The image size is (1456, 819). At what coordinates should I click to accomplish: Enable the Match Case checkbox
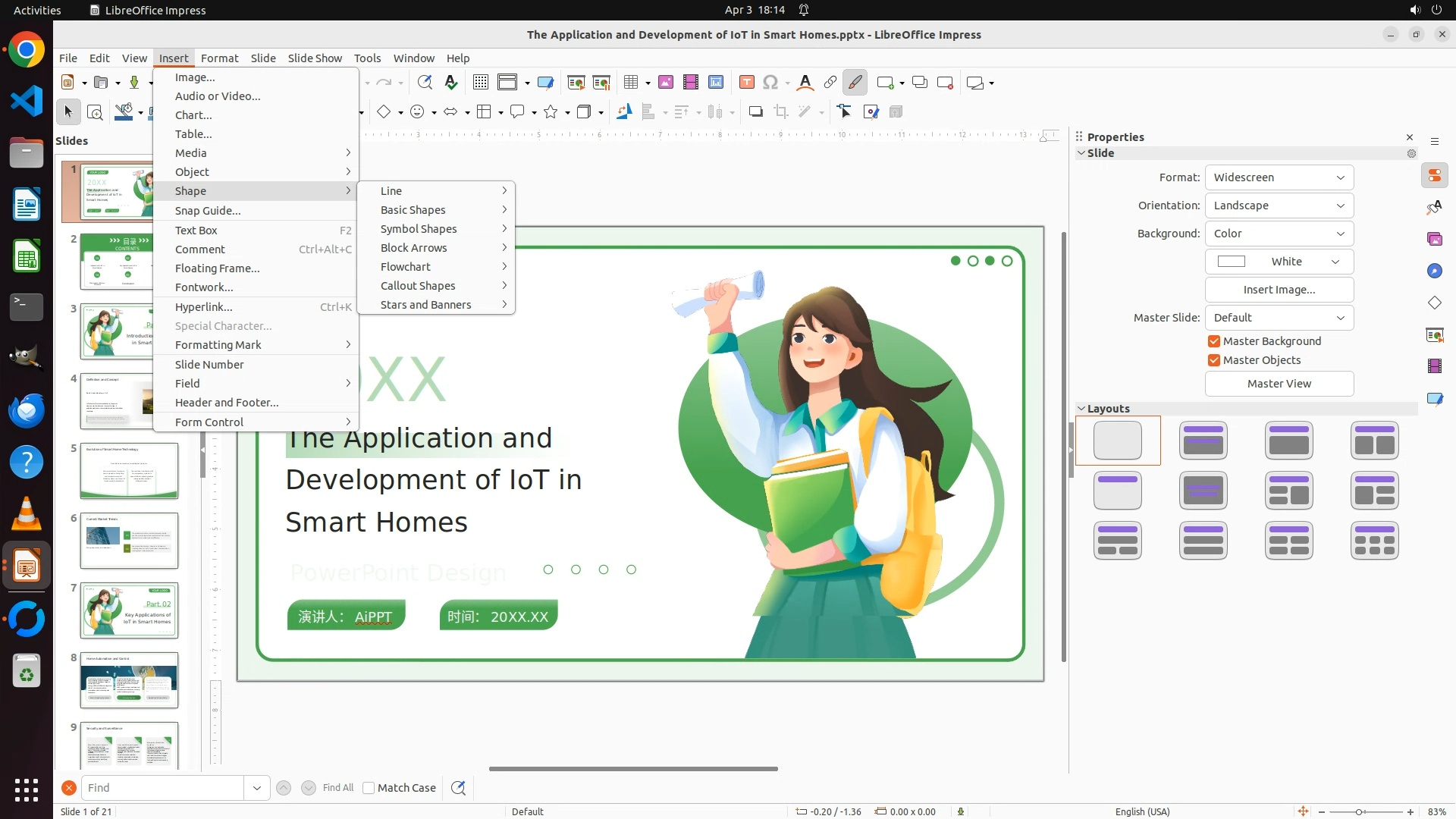[x=369, y=788]
